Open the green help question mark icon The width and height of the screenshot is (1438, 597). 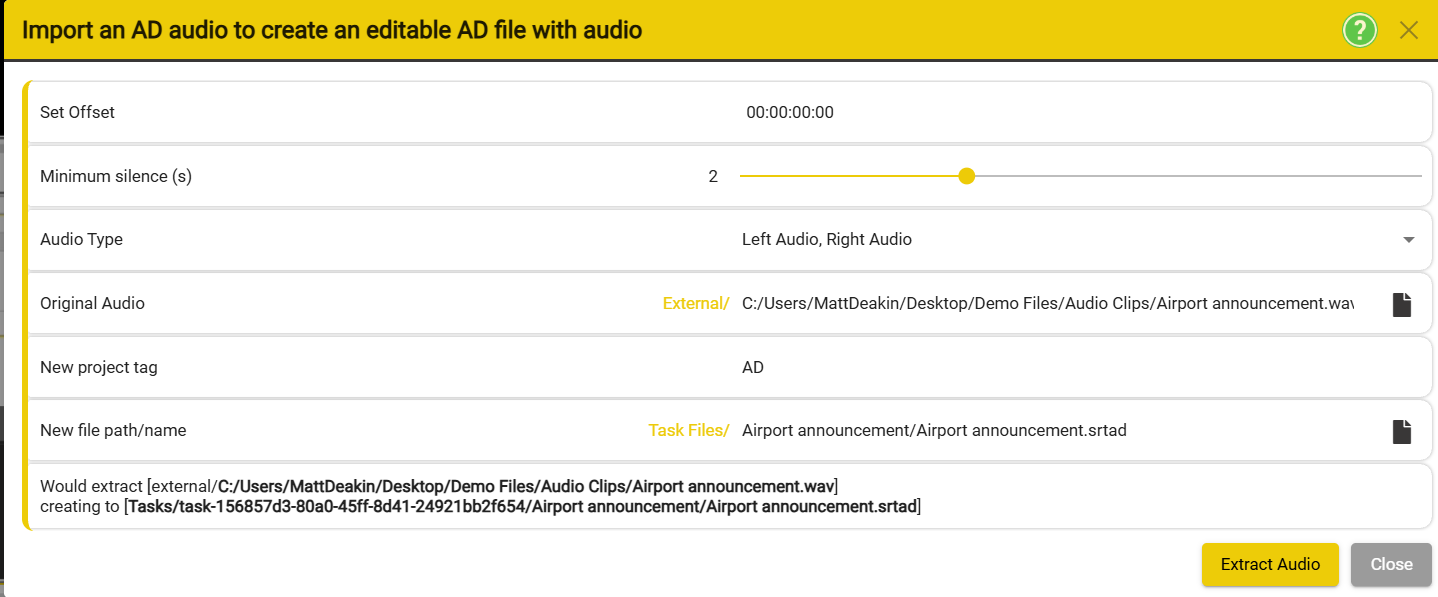pyautogui.click(x=1359, y=30)
